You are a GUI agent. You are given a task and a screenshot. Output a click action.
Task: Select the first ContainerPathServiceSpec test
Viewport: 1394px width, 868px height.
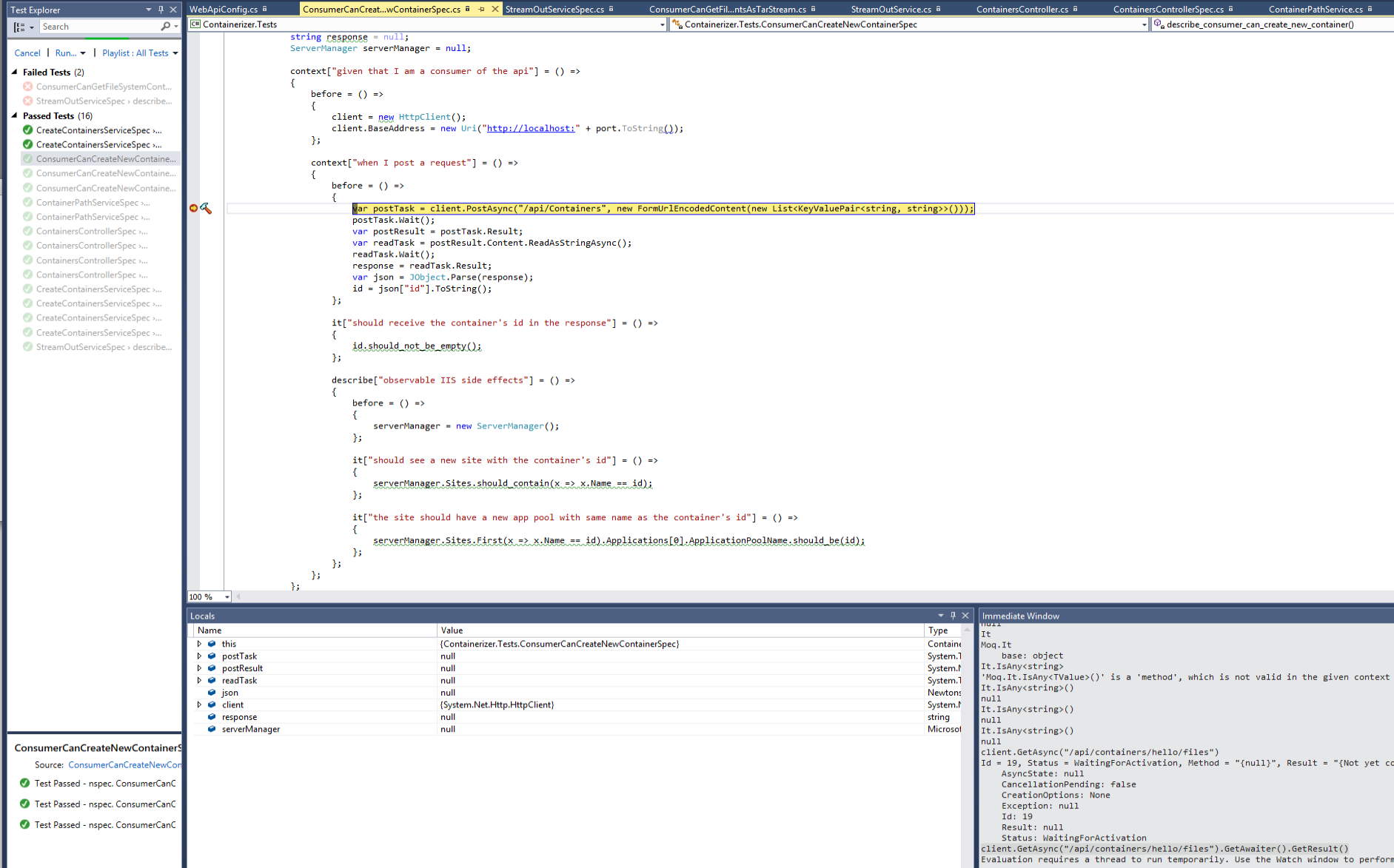(93, 203)
